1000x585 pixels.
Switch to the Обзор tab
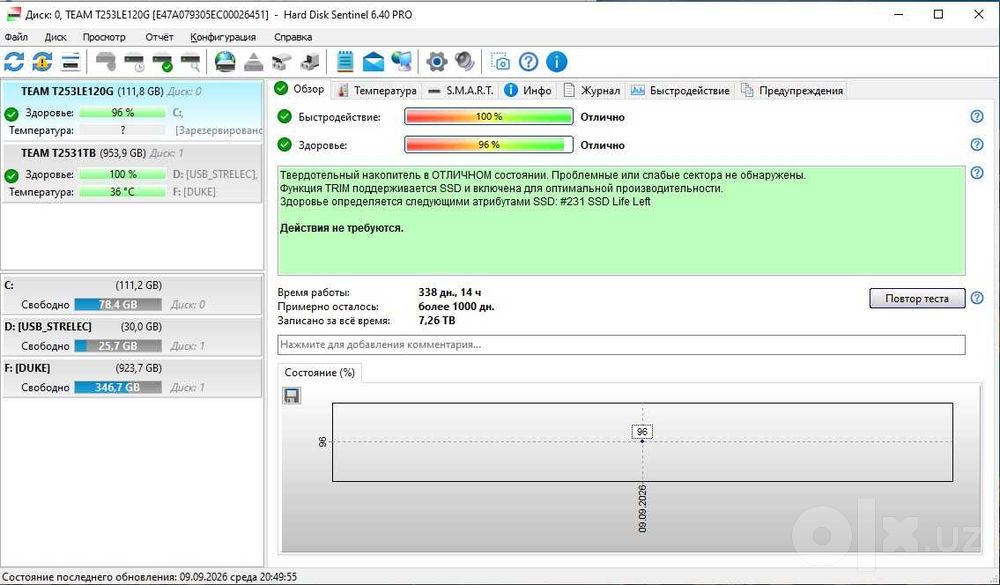click(300, 89)
